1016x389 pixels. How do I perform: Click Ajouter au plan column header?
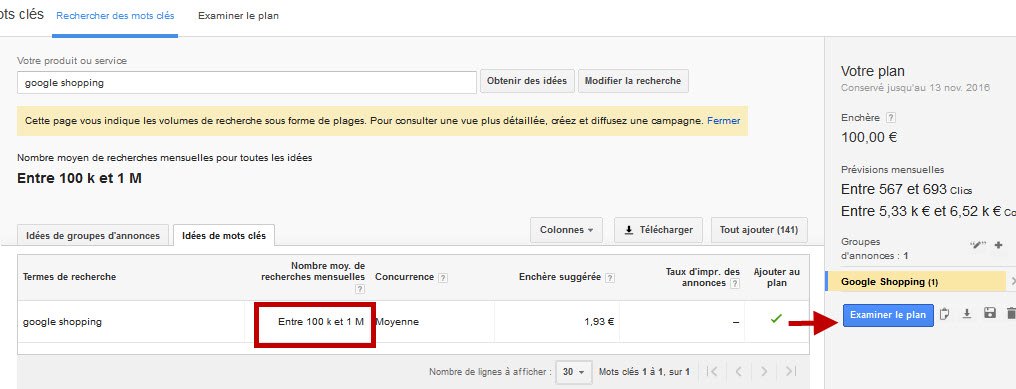776,277
